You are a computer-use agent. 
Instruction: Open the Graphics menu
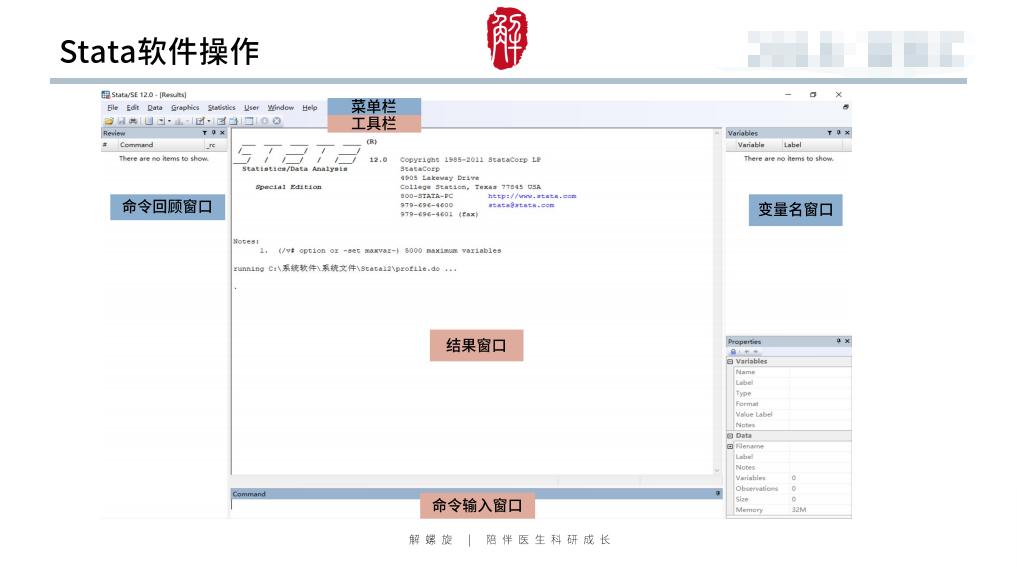(185, 108)
